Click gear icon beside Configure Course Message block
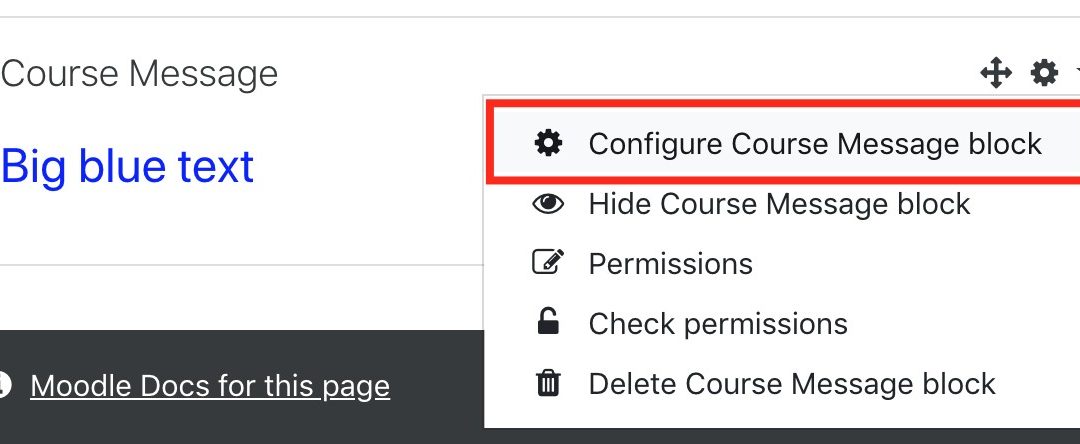 [548, 143]
